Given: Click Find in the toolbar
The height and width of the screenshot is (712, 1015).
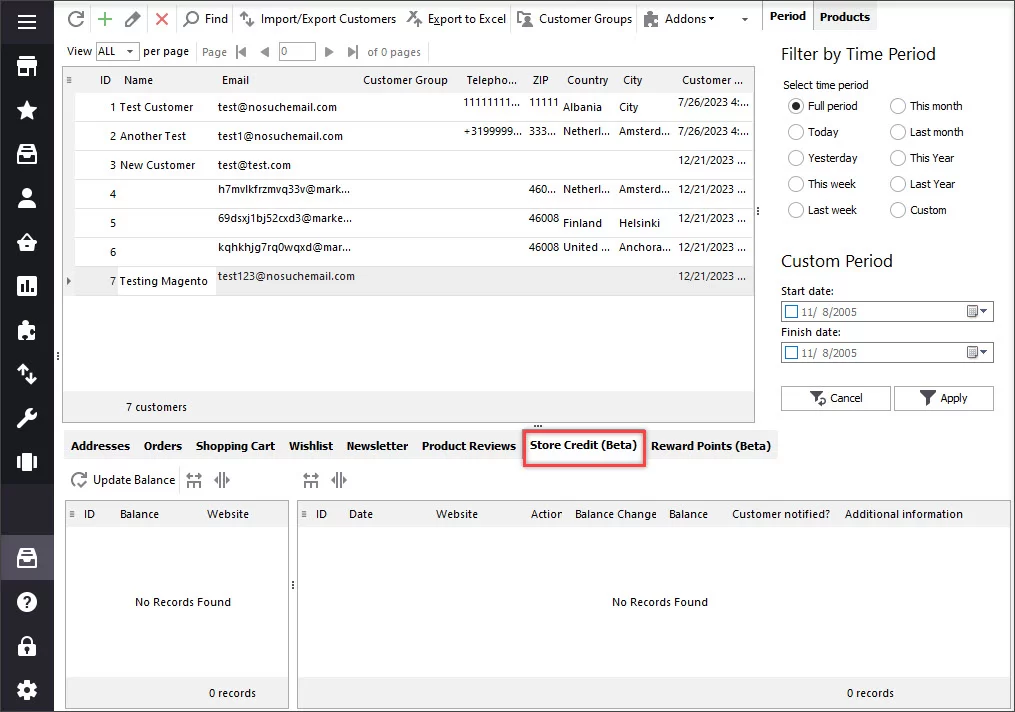Looking at the screenshot, I should [x=206, y=19].
